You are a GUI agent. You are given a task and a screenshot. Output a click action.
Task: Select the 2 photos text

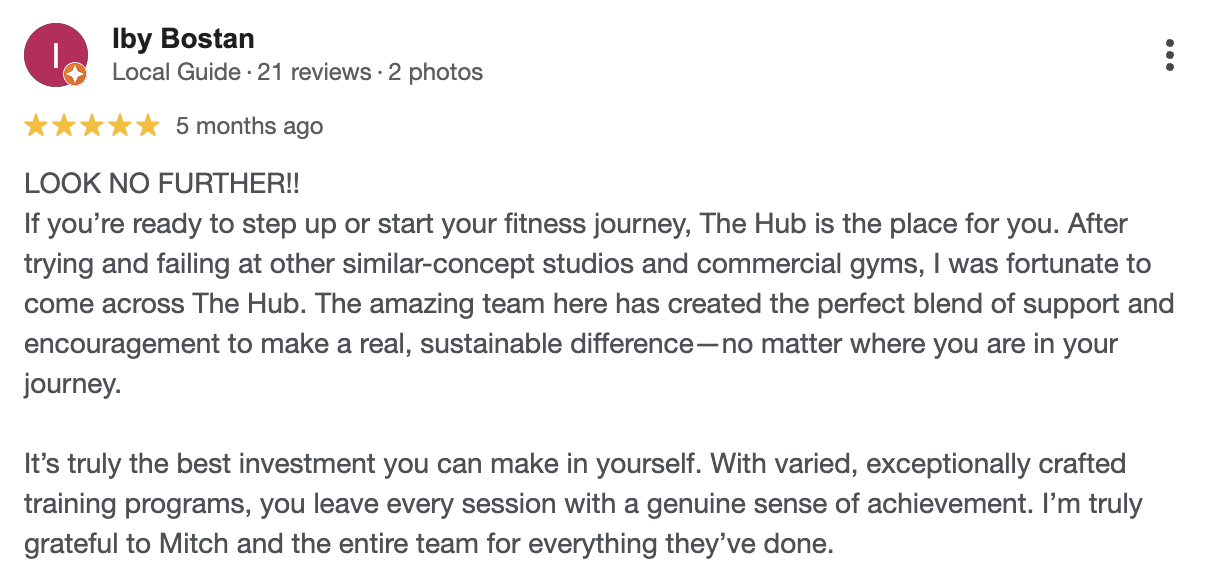click(435, 72)
